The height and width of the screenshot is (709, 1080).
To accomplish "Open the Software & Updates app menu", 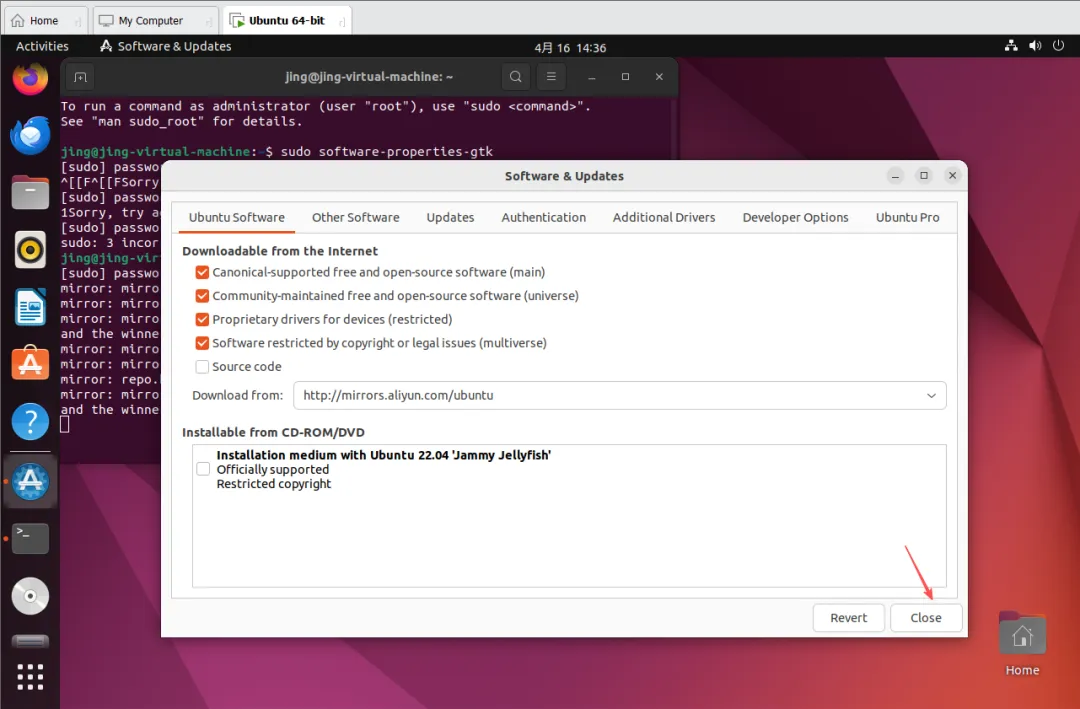I will [165, 46].
